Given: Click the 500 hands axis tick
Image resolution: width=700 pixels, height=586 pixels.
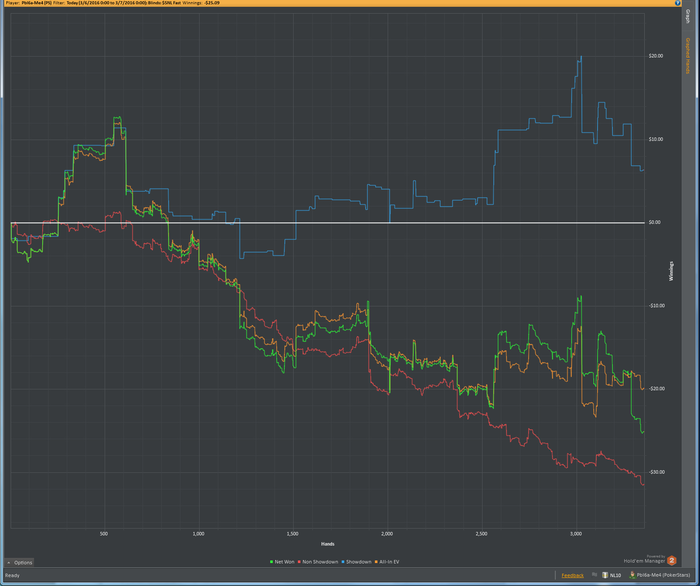Looking at the screenshot, I should pyautogui.click(x=104, y=534).
